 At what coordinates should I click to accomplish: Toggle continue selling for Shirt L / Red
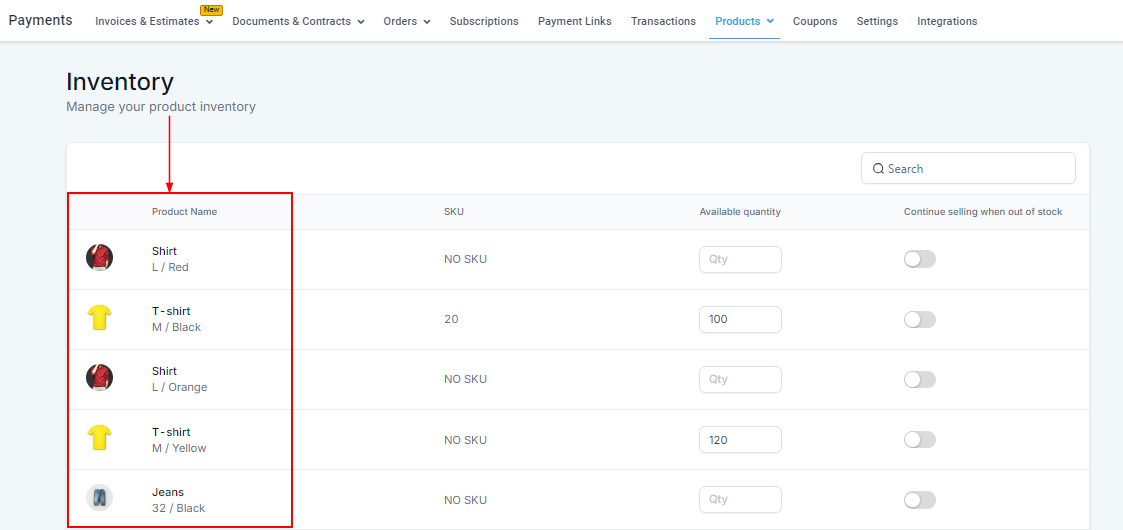(x=920, y=259)
